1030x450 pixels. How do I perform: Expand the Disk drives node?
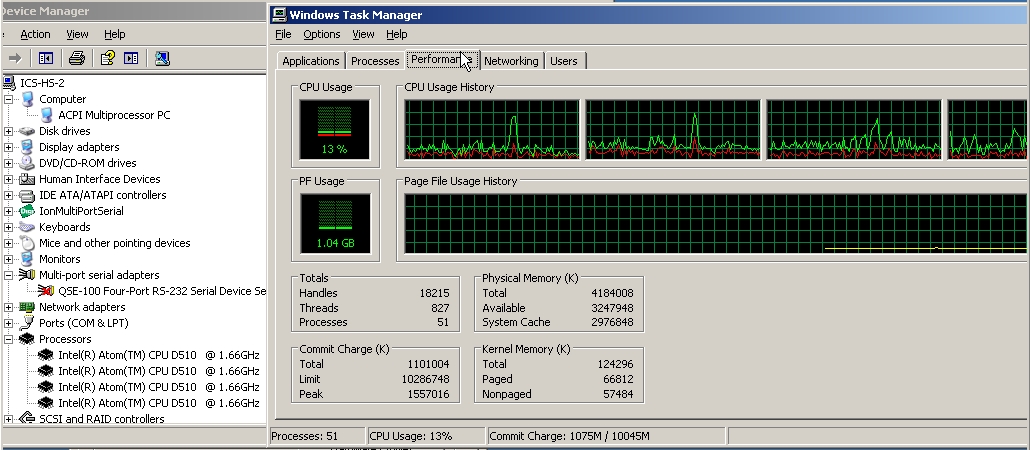8,131
